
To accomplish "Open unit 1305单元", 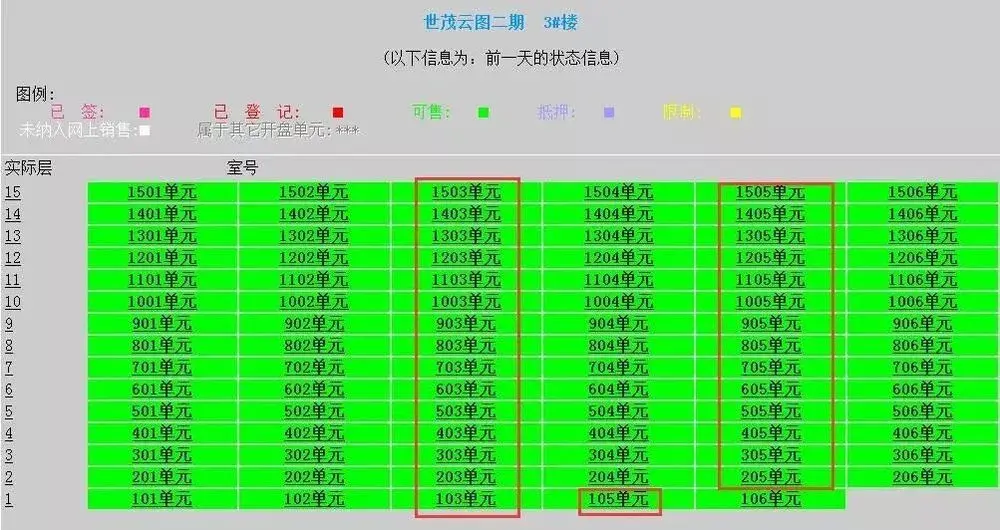I will click(x=770, y=236).
